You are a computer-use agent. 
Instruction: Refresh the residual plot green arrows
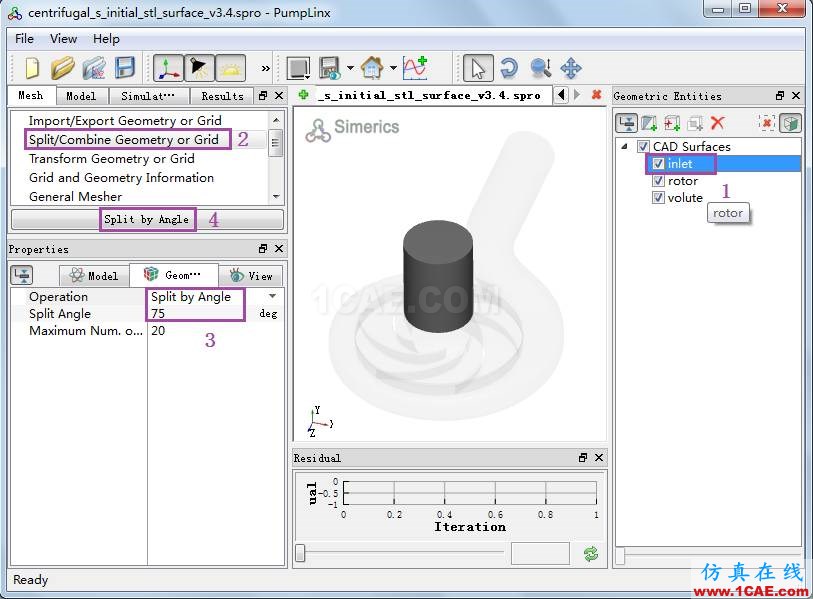pyautogui.click(x=591, y=554)
